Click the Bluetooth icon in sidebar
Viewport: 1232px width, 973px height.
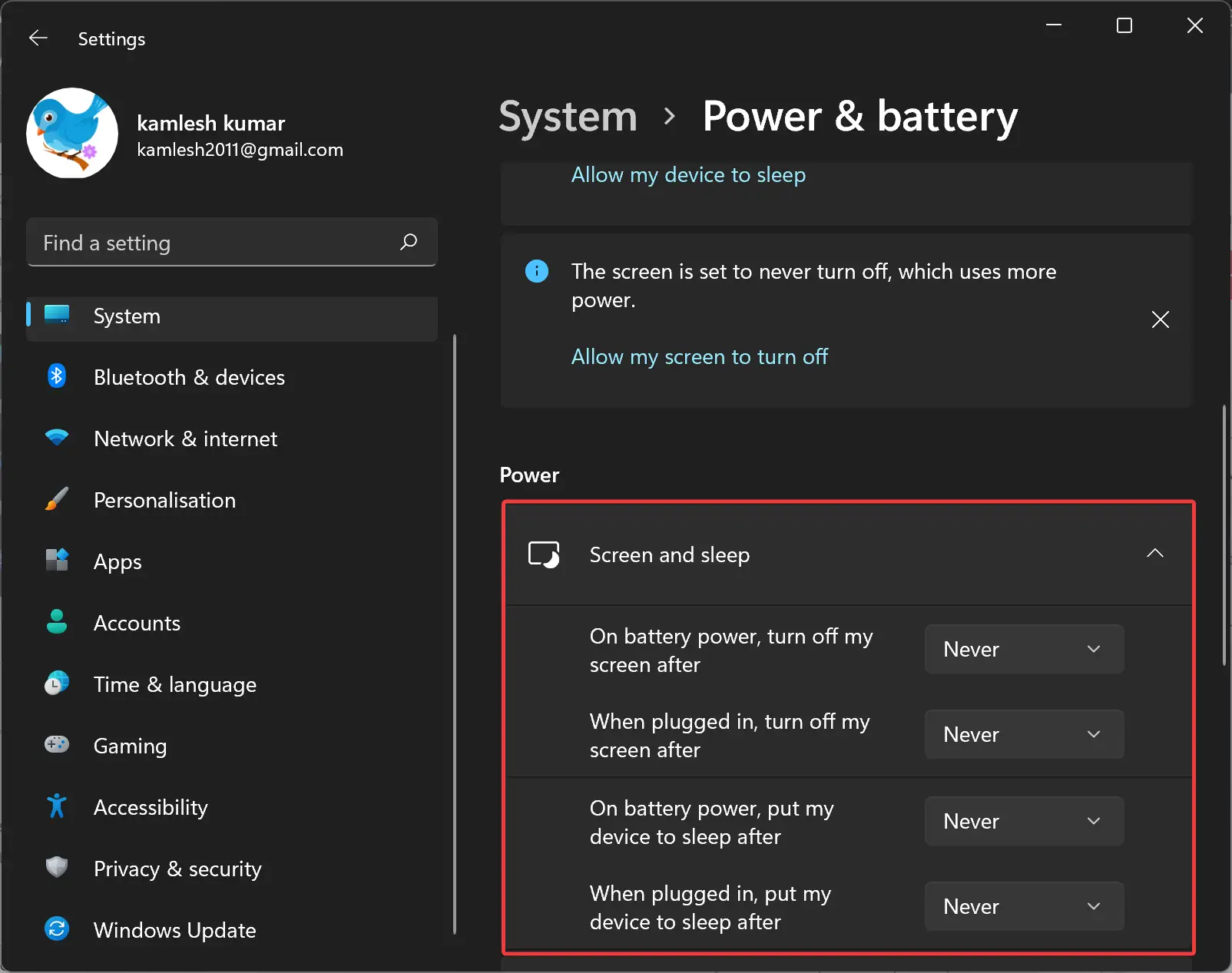57,376
